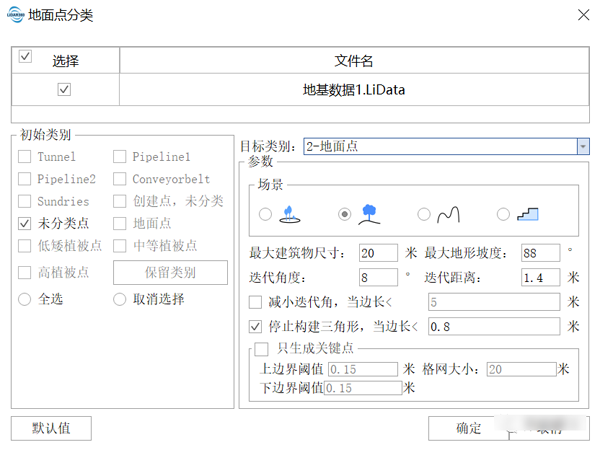Select the first scene radio button
Image resolution: width=600 pixels, height=450 pixels.
(x=265, y=214)
